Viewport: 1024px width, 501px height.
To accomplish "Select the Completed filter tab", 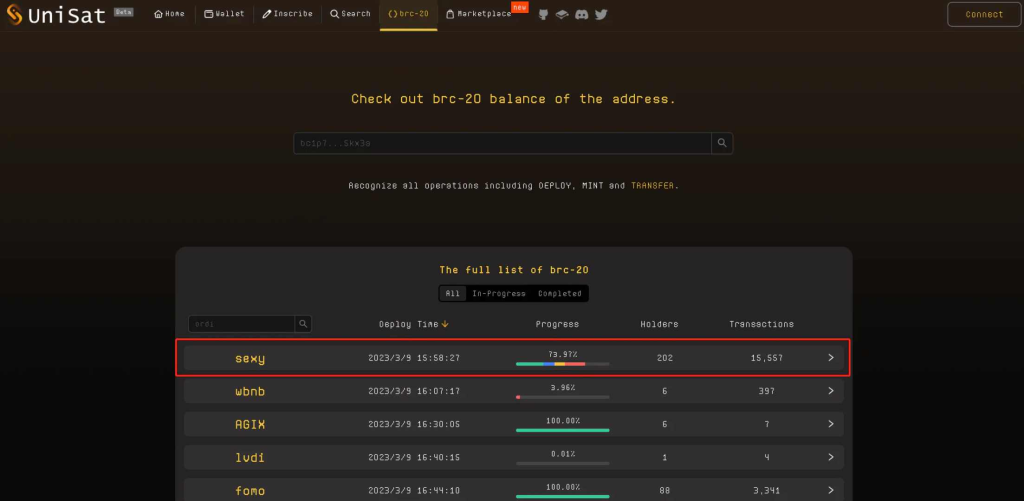I will 560,294.
